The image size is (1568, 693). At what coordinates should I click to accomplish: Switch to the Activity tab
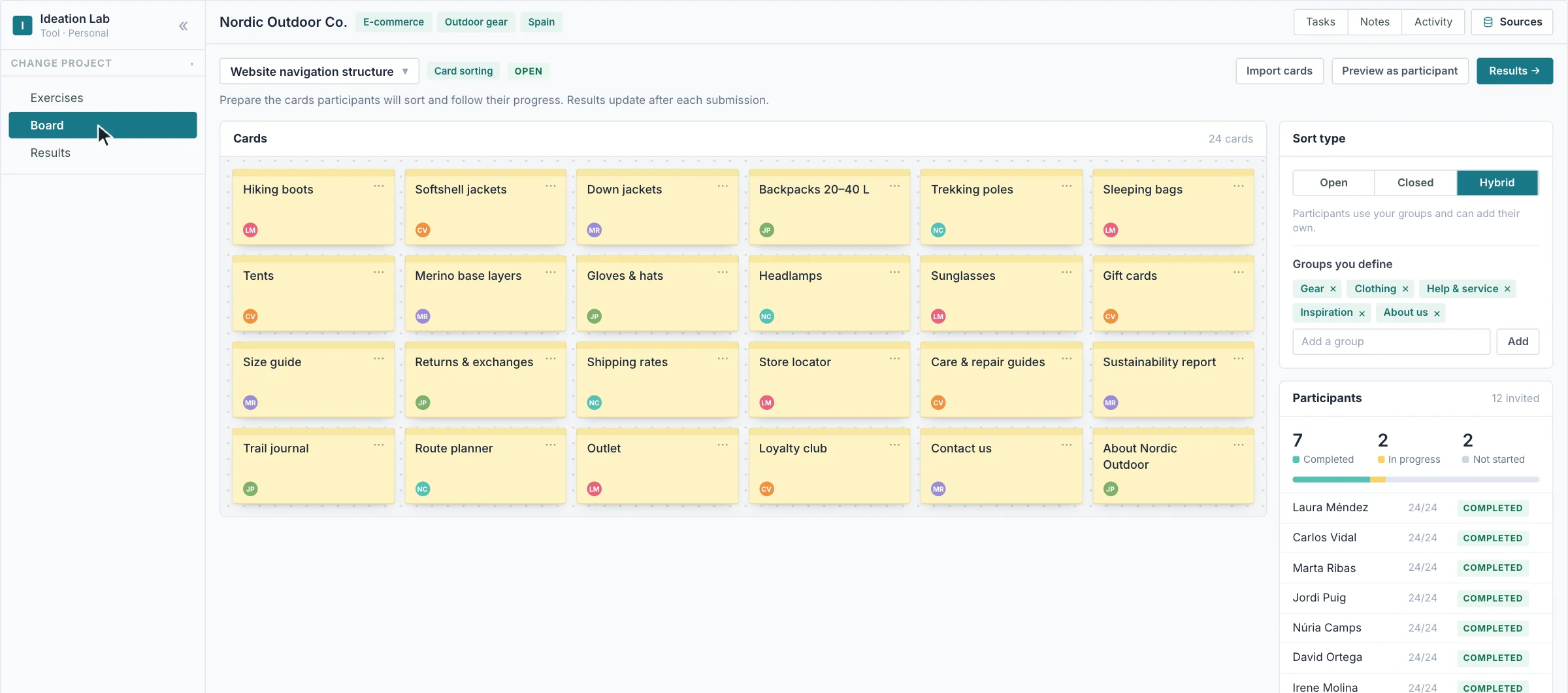(x=1433, y=22)
